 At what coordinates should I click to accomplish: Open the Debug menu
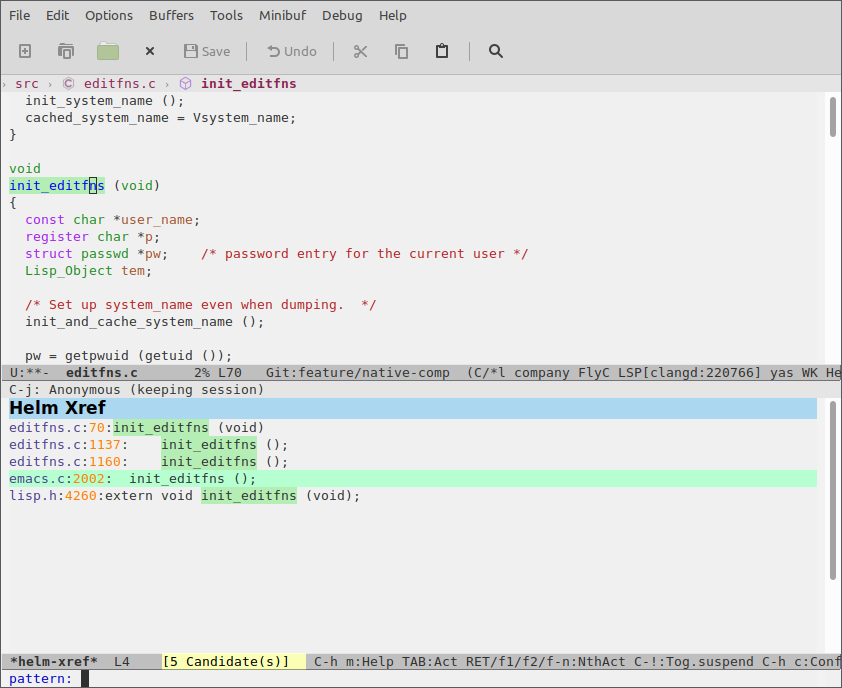tap(342, 16)
